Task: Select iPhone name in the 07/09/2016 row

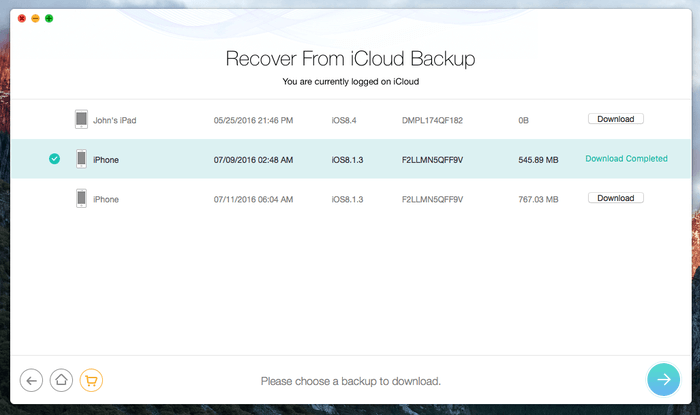Action: pos(106,160)
